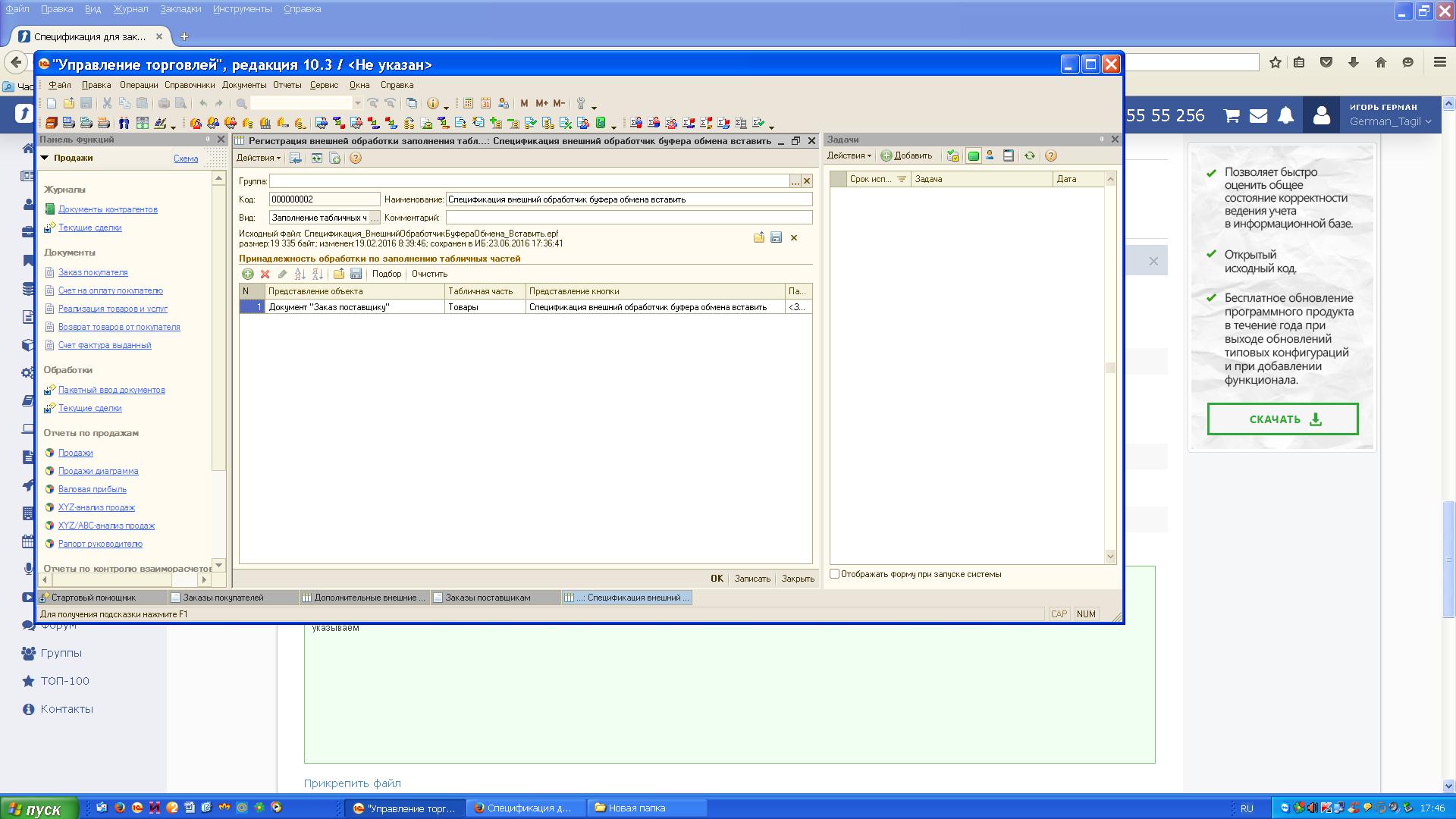Viewport: 1456px width, 819px height.
Task: Click the M- memory button in toolbar
Action: (x=559, y=103)
